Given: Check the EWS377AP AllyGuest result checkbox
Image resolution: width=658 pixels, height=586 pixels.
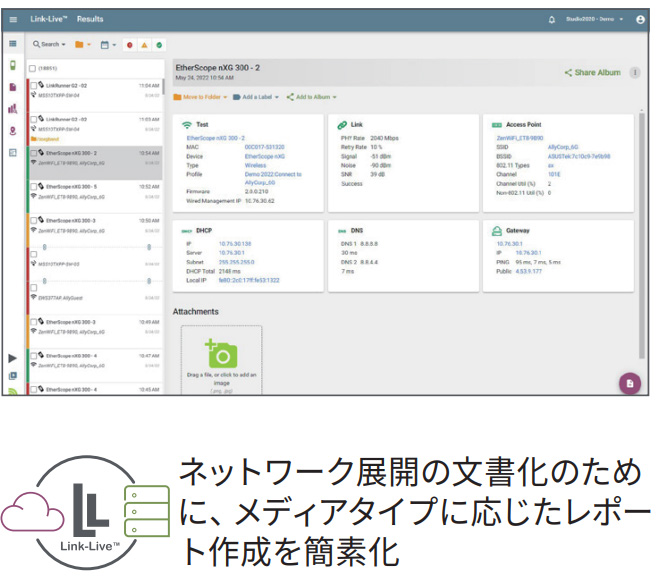Looking at the screenshot, I should [34, 288].
